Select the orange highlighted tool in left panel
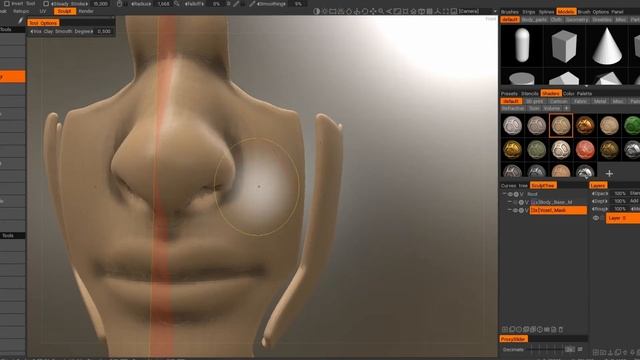Screen dimensions: 640x360 [13, 76]
